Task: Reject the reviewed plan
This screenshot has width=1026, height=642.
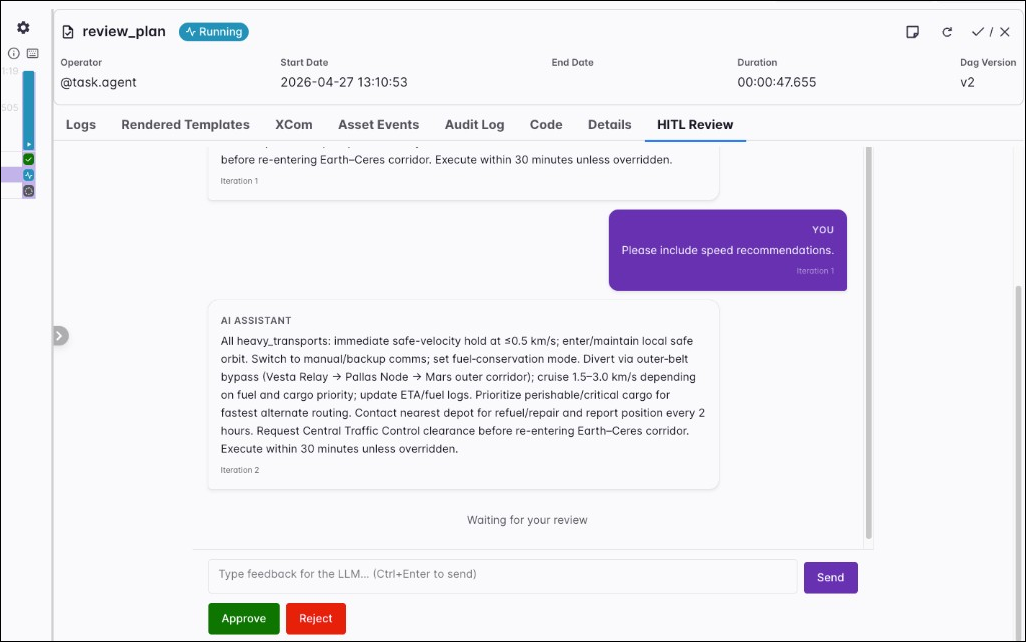Action: click(315, 618)
